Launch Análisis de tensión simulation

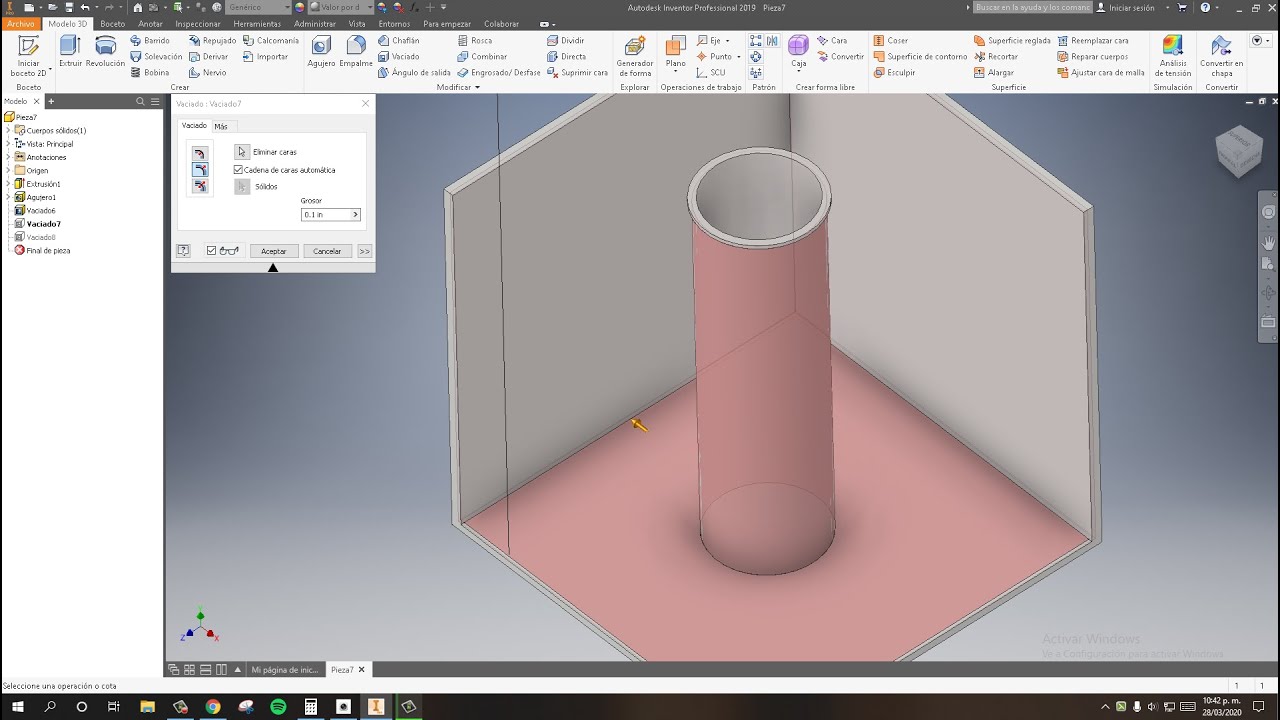point(1172,56)
